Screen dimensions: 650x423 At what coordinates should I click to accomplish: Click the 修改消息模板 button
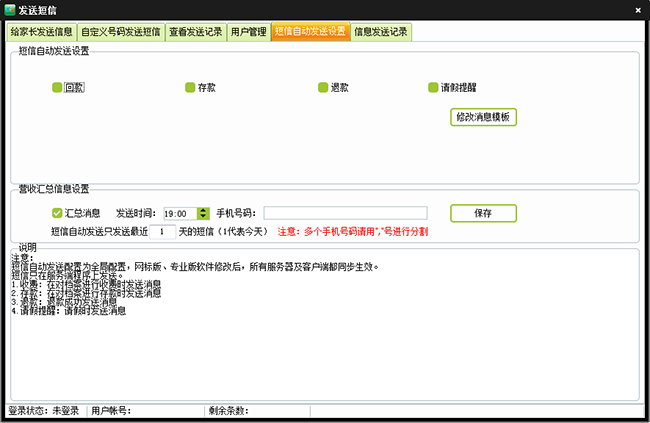click(x=483, y=117)
